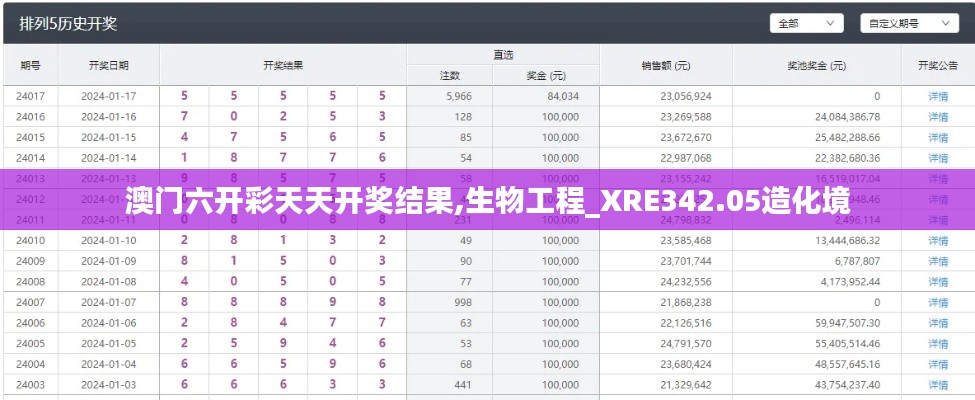Image resolution: width=975 pixels, height=400 pixels.
Task: Click the 开奖日期 column header
Action: 108,66
